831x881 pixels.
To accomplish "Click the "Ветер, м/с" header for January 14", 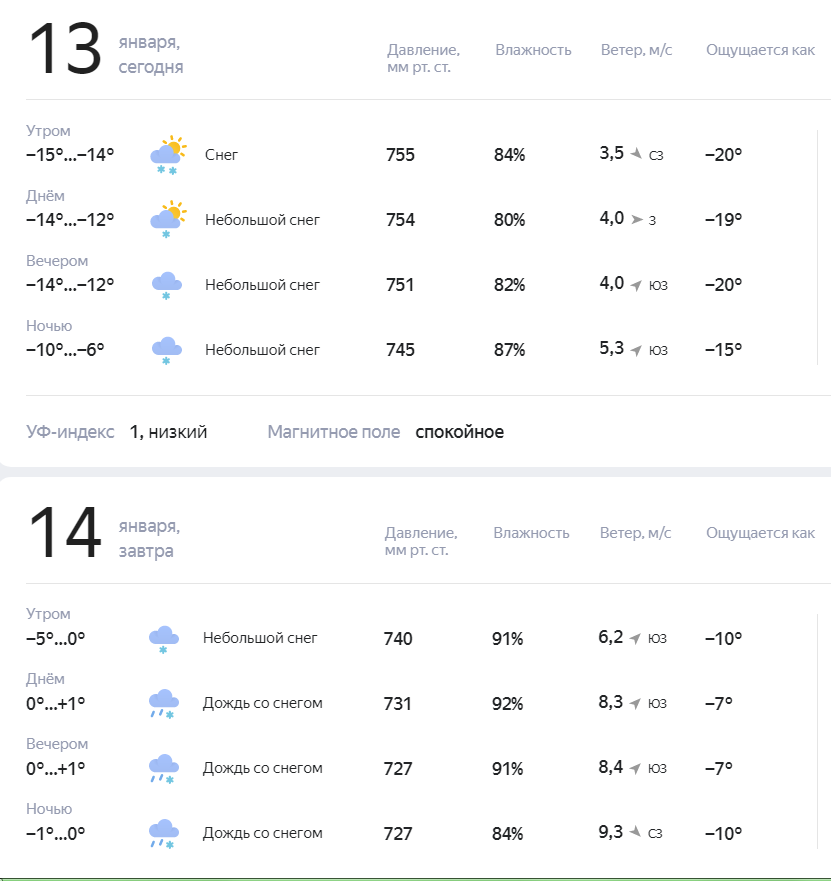I will pyautogui.click(x=635, y=533).
